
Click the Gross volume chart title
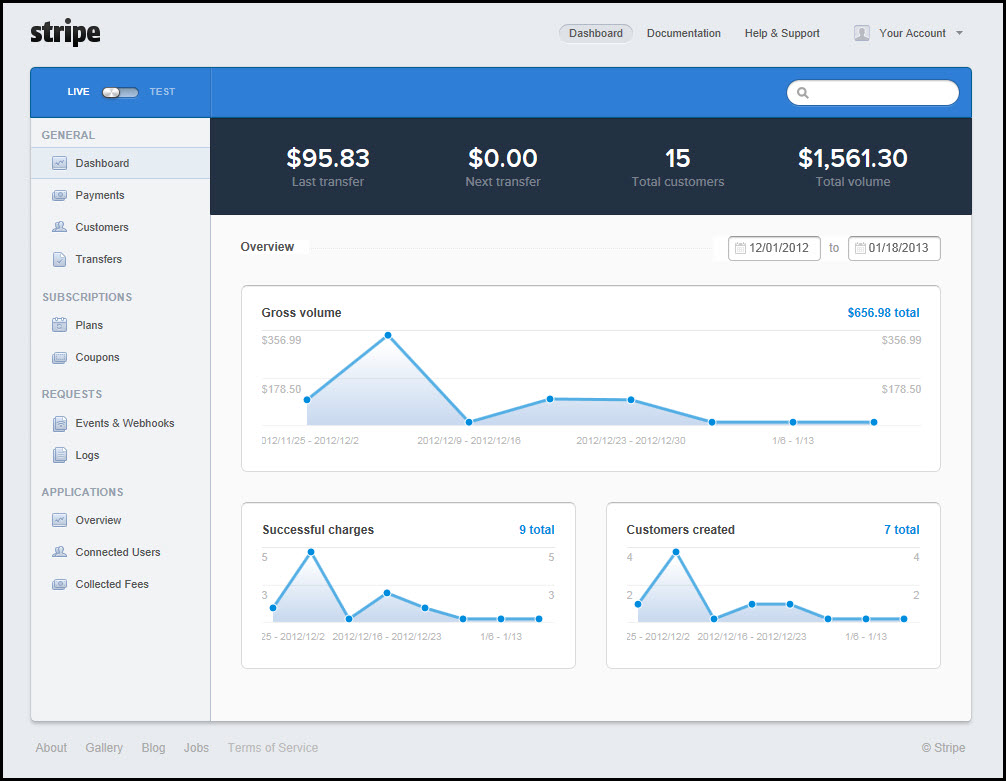301,313
